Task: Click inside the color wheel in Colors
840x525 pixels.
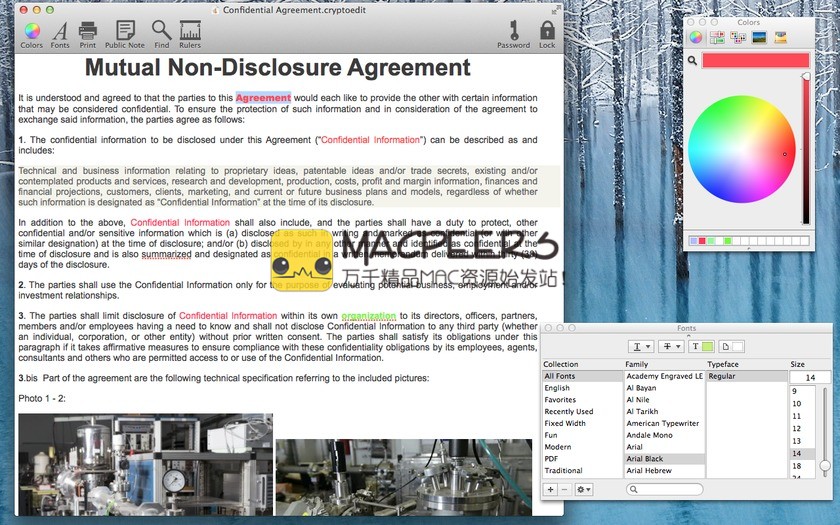Action: click(x=741, y=149)
